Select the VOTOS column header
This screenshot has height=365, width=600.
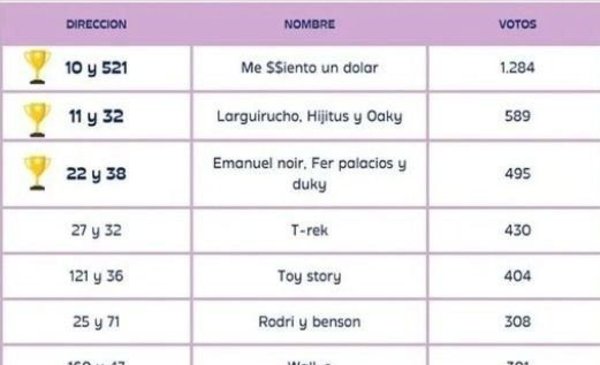(x=517, y=24)
